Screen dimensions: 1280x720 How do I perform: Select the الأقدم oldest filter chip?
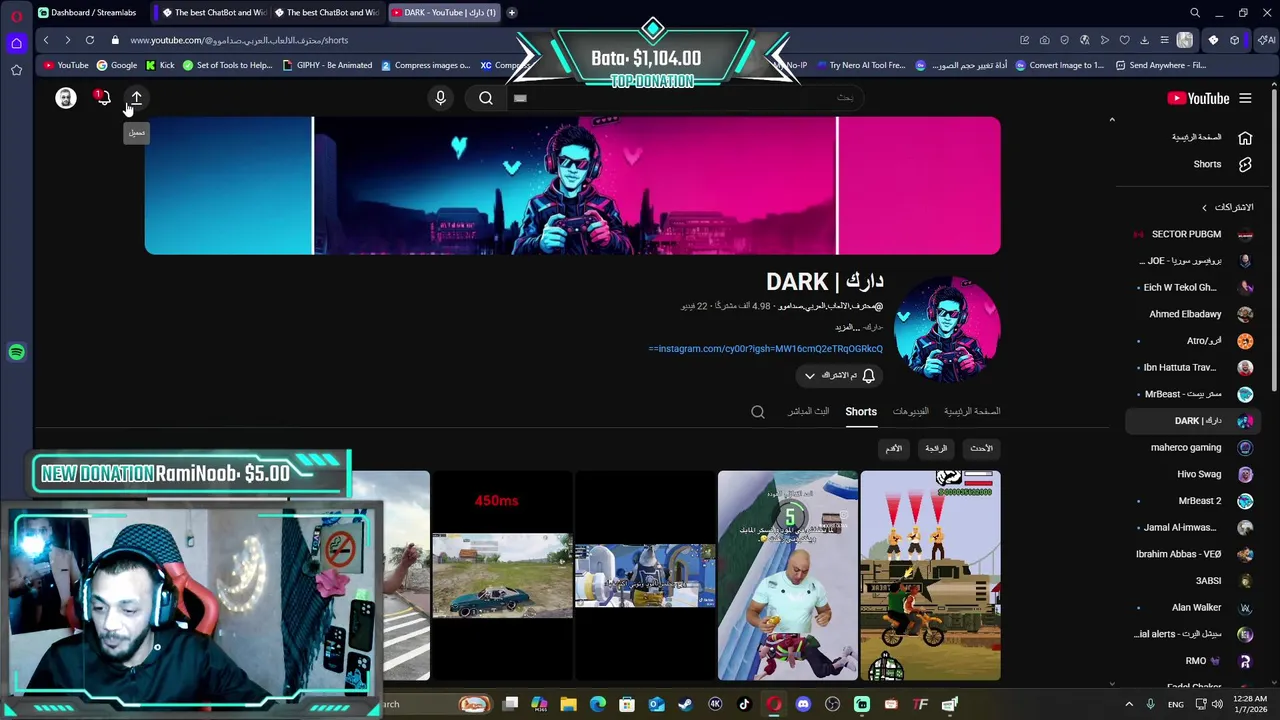tap(893, 448)
